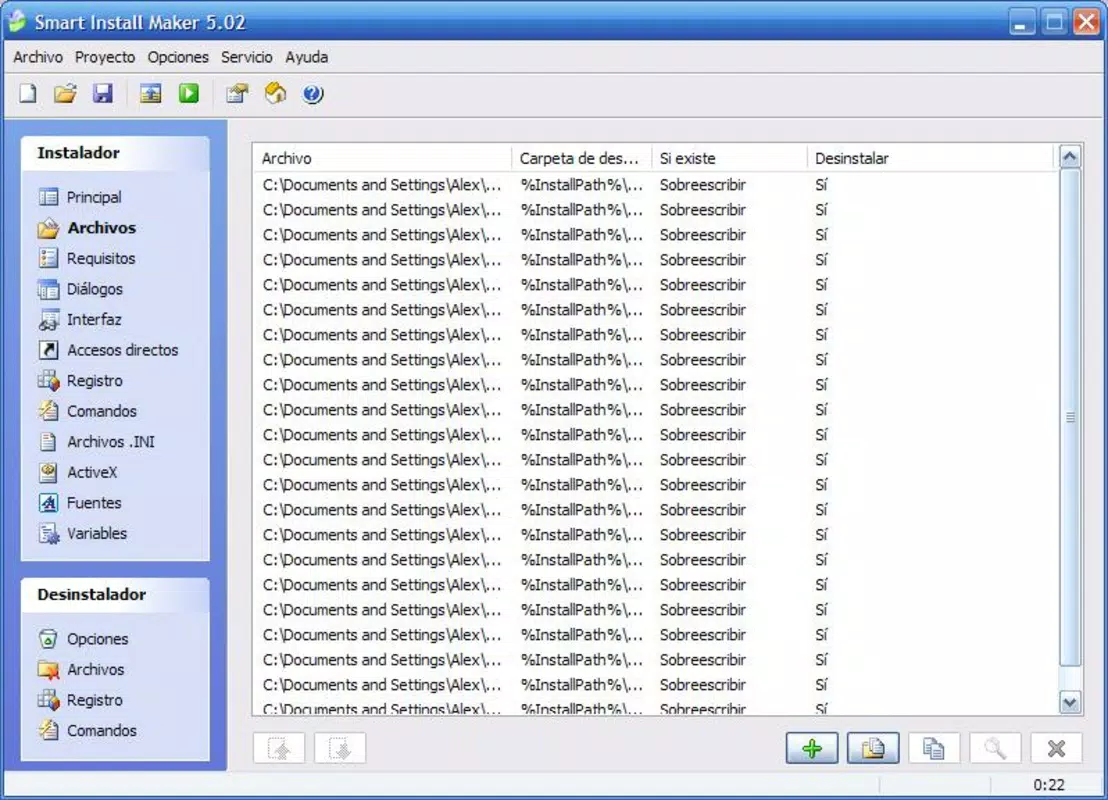Sort by the Desinstalar column header

coord(930,158)
